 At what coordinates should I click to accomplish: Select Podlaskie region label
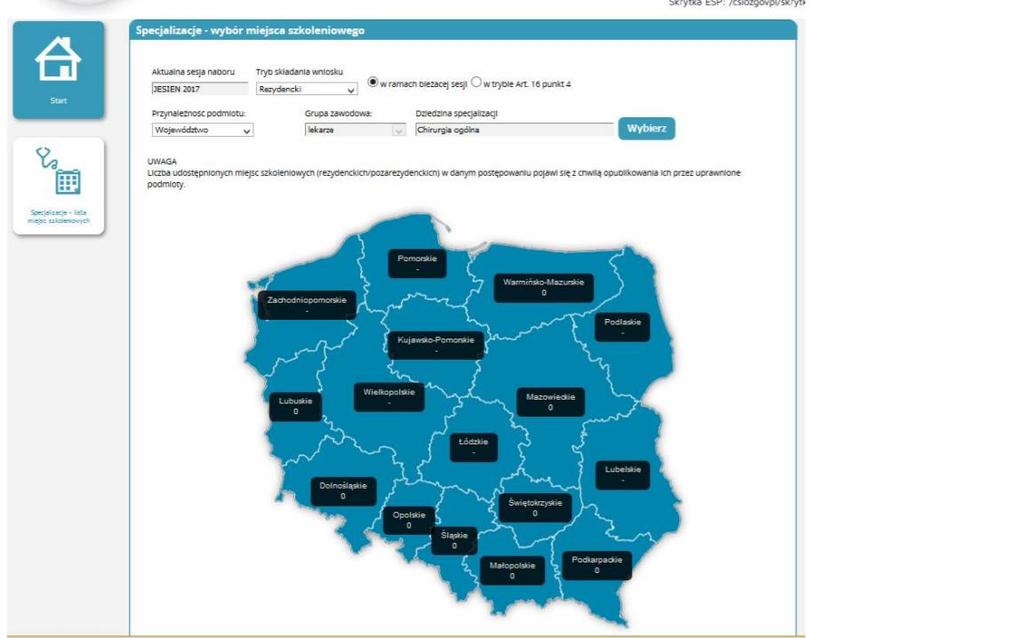622,327
